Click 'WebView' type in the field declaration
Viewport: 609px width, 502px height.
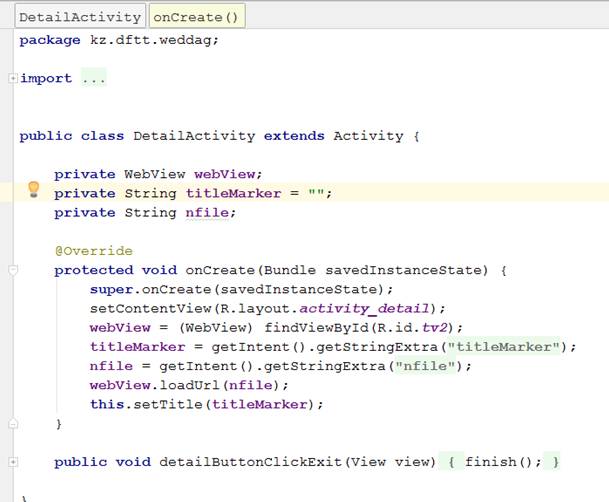(x=155, y=174)
